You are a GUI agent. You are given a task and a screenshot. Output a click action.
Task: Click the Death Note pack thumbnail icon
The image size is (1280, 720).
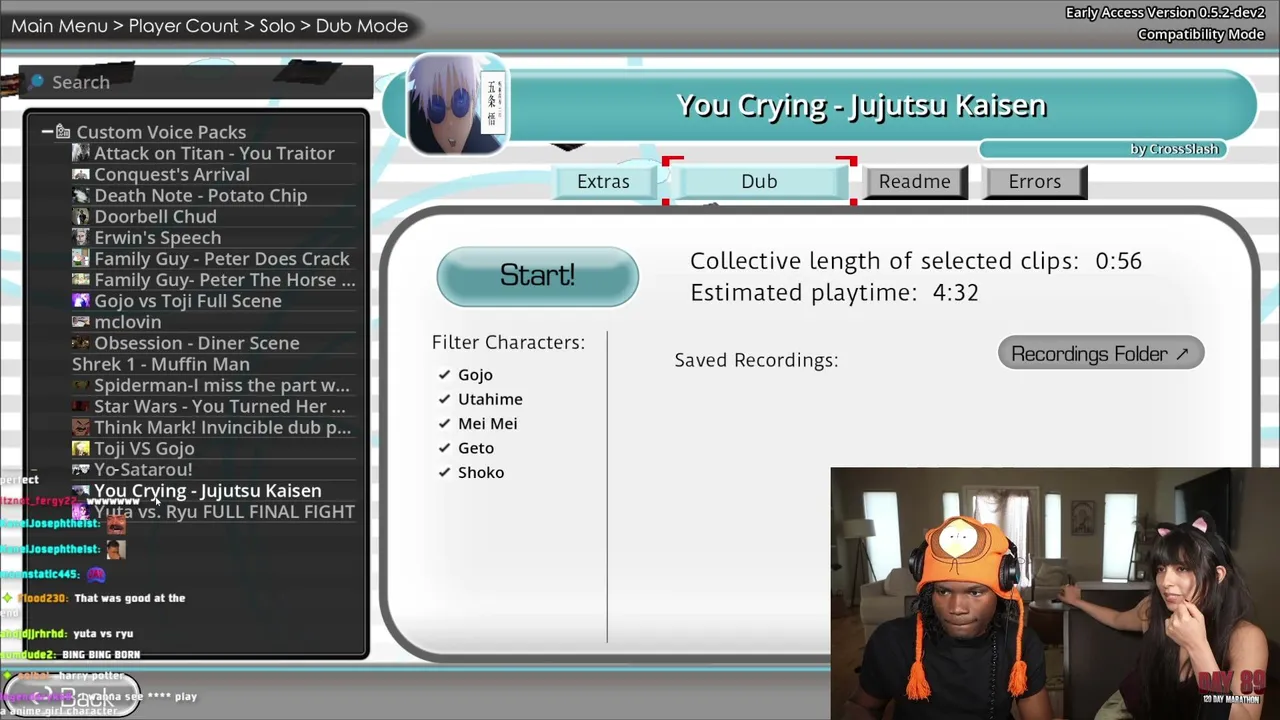(81, 195)
